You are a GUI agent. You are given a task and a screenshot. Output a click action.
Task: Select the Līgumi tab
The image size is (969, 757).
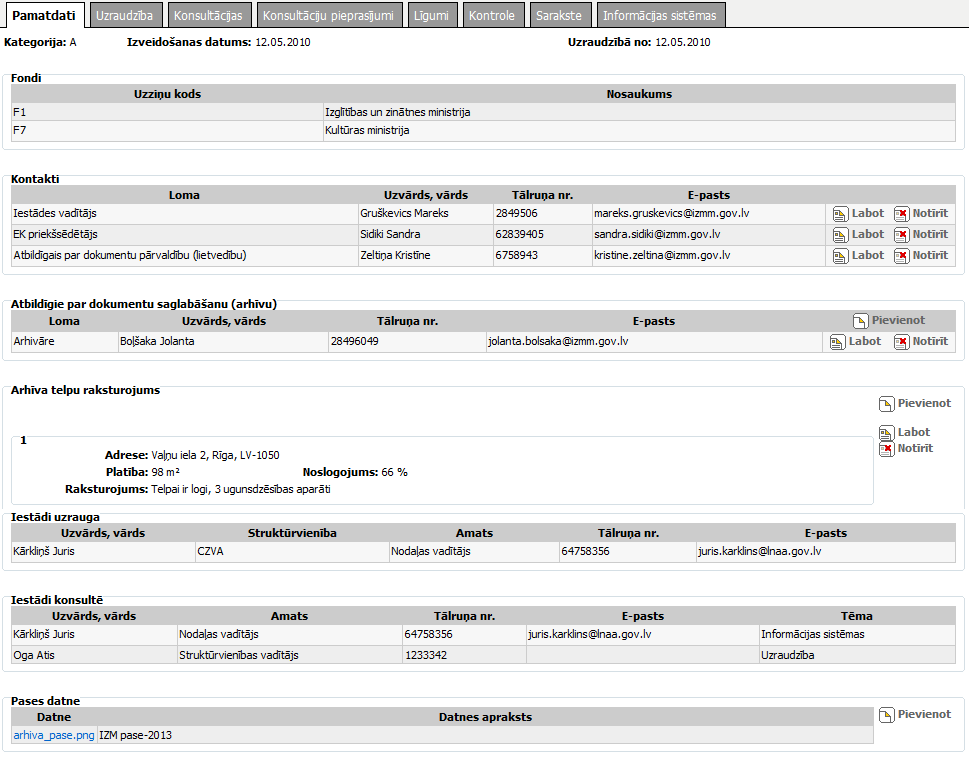[x=433, y=15]
